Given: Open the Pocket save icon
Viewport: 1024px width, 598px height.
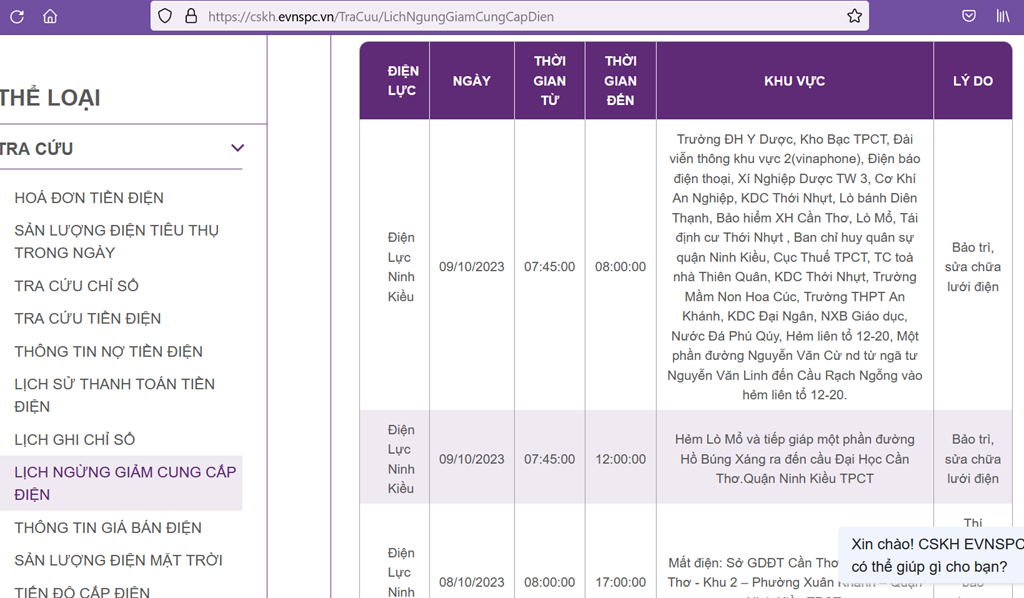Looking at the screenshot, I should click(x=969, y=16).
